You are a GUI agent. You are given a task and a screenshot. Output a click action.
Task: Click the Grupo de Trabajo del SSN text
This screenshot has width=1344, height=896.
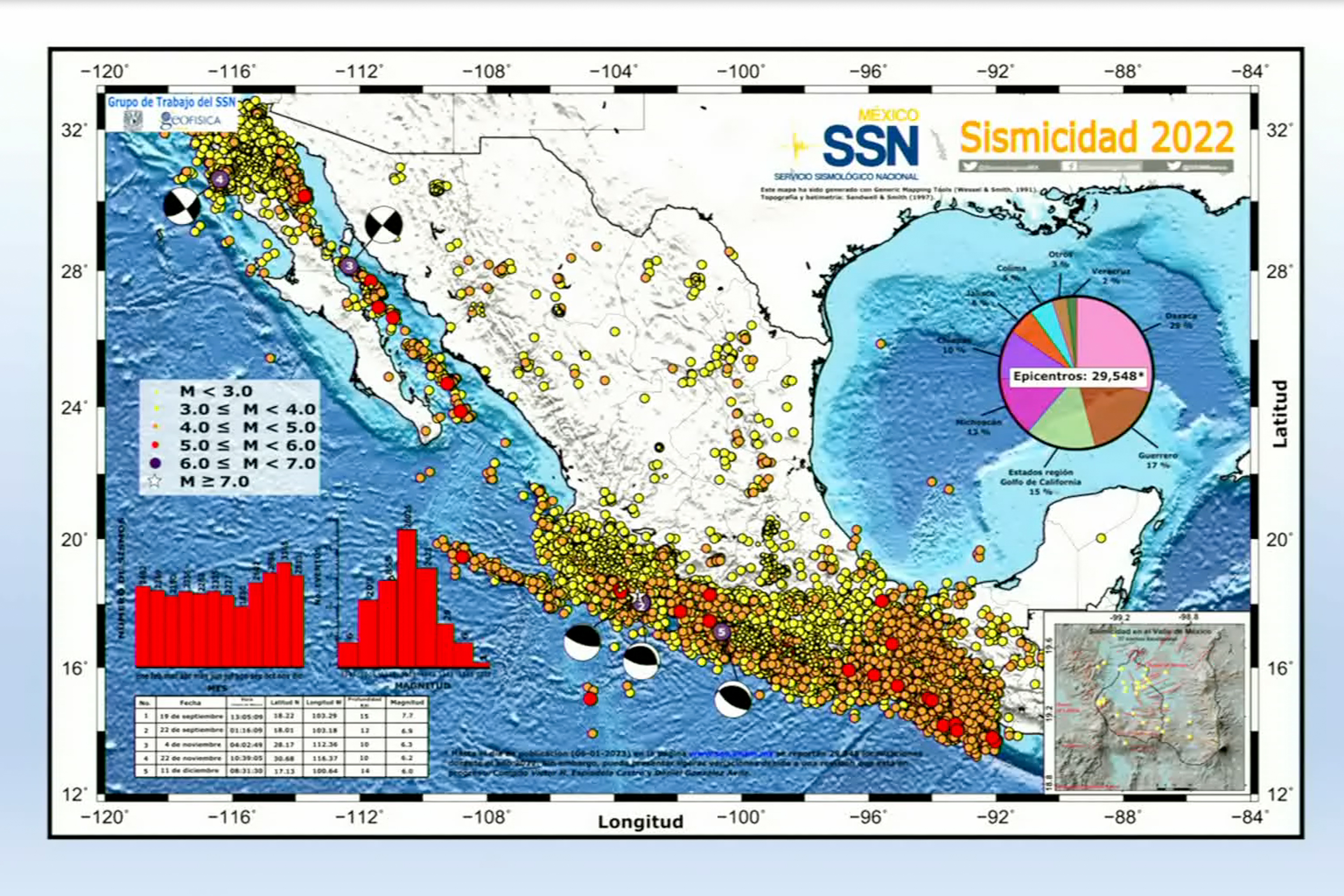(172, 102)
